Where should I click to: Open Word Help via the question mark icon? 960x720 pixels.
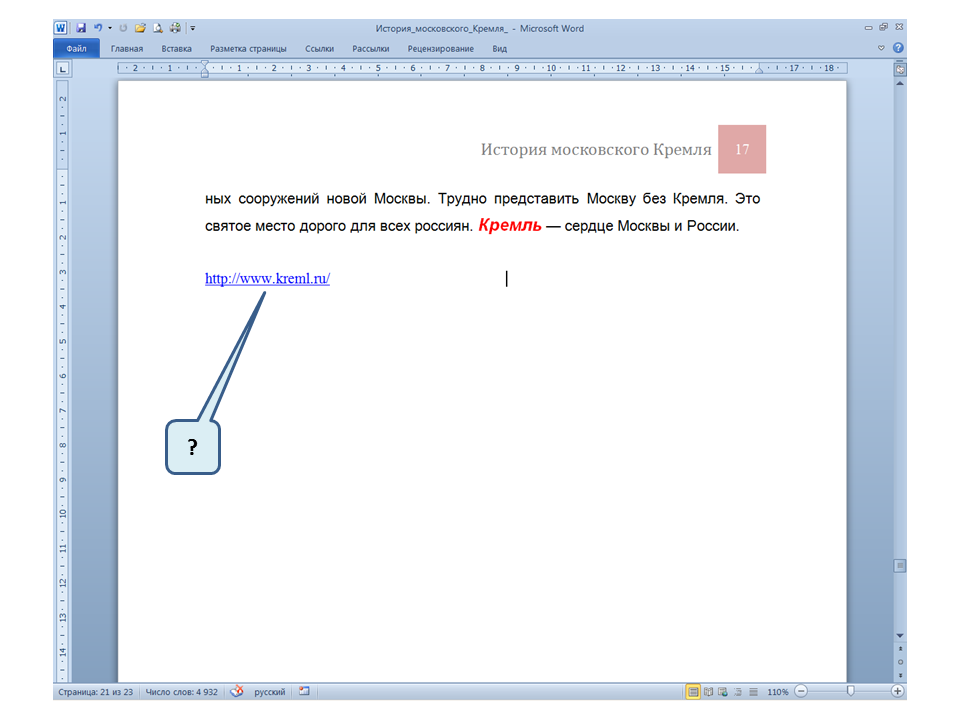[898, 48]
